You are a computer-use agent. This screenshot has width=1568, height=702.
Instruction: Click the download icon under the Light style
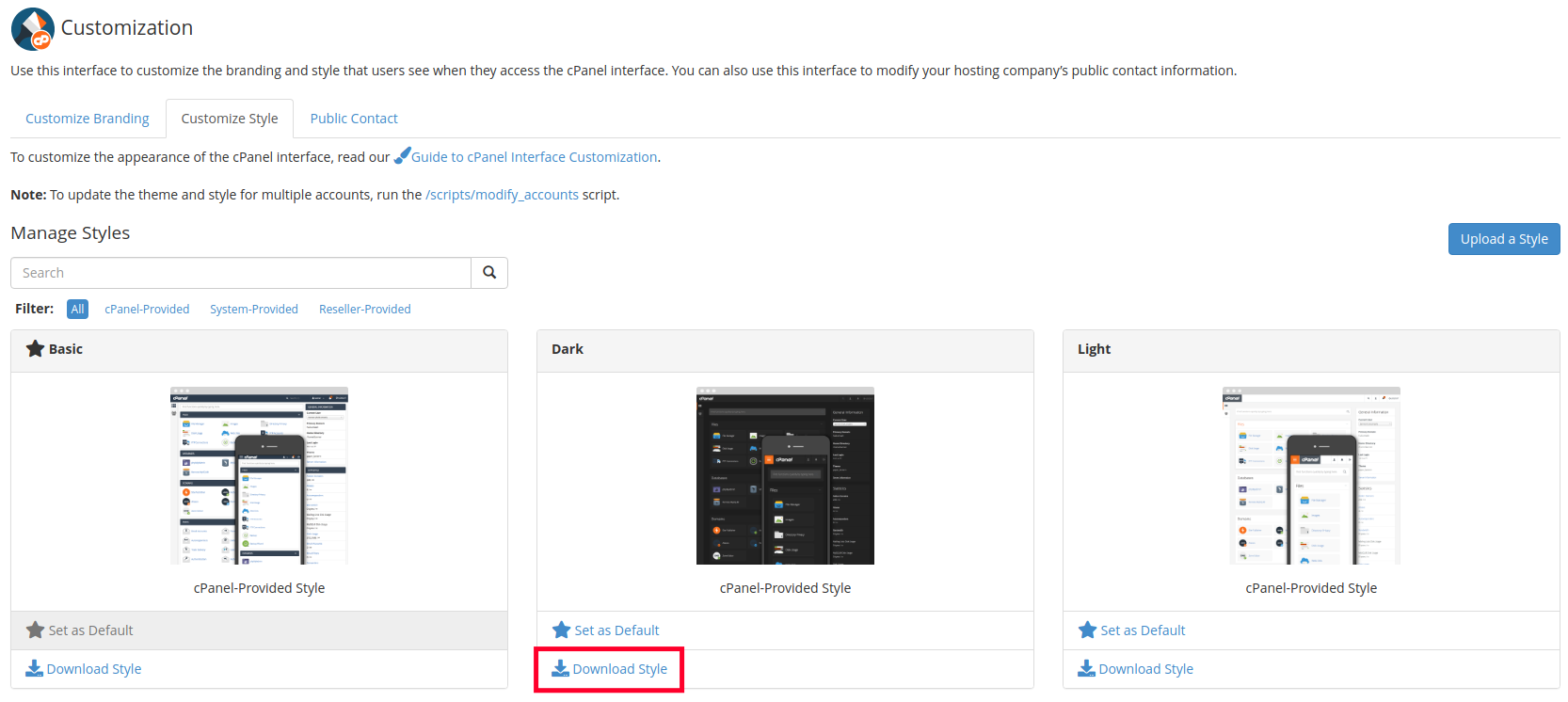click(1086, 669)
